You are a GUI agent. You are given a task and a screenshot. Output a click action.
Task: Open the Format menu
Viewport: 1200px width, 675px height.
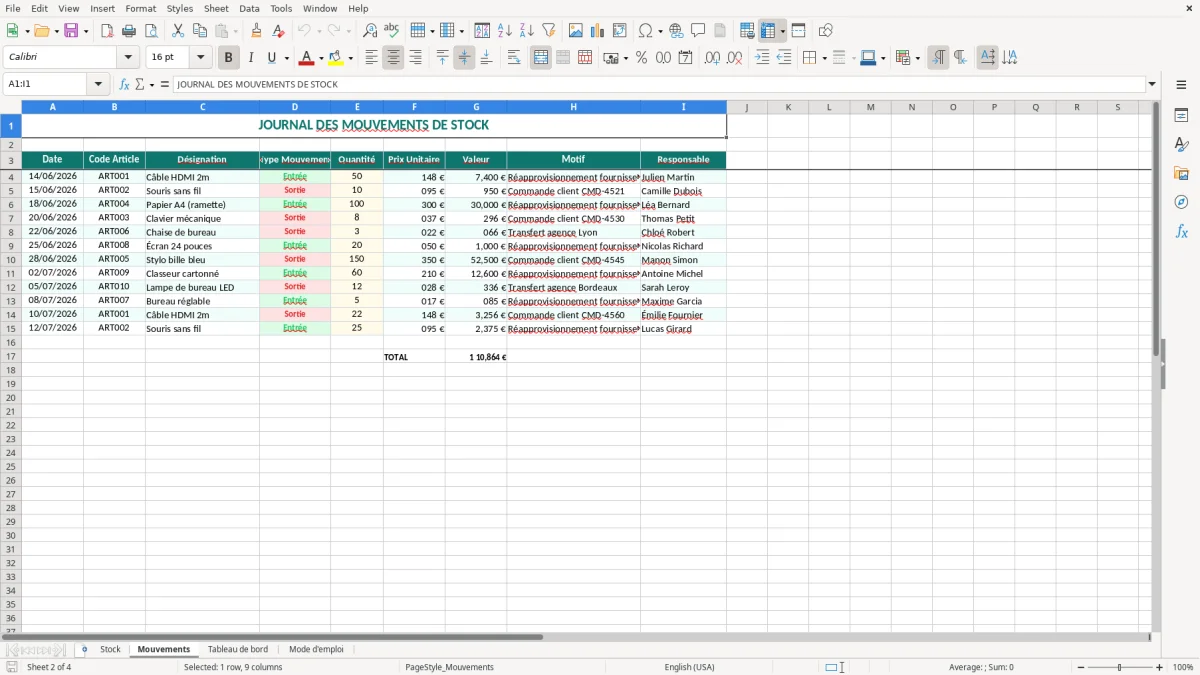point(140,8)
